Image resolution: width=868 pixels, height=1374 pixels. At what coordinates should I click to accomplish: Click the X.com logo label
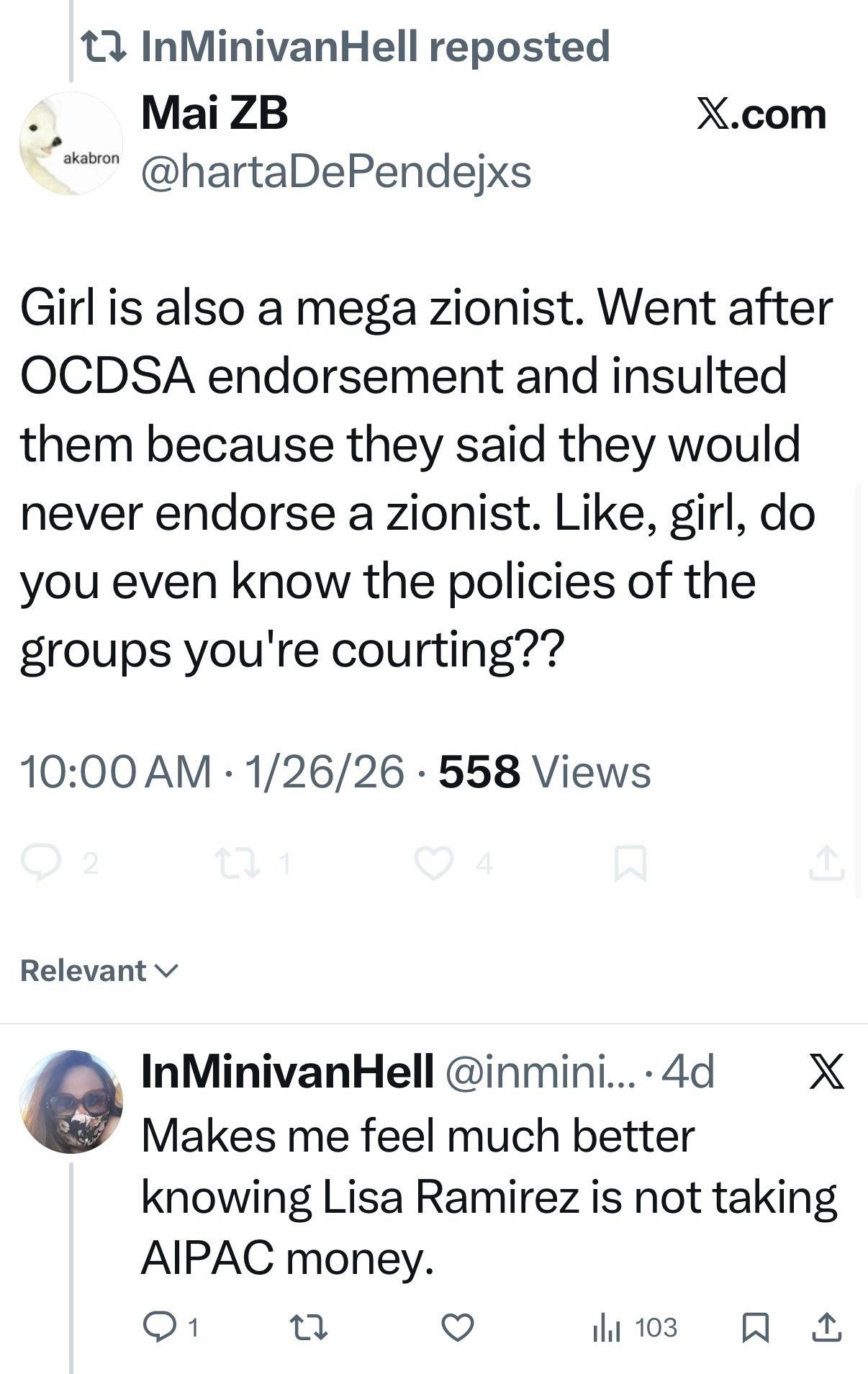(761, 114)
